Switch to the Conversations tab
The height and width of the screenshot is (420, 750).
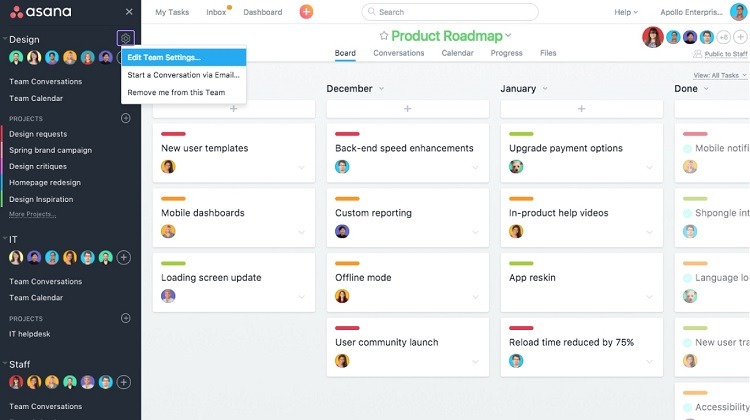point(400,53)
